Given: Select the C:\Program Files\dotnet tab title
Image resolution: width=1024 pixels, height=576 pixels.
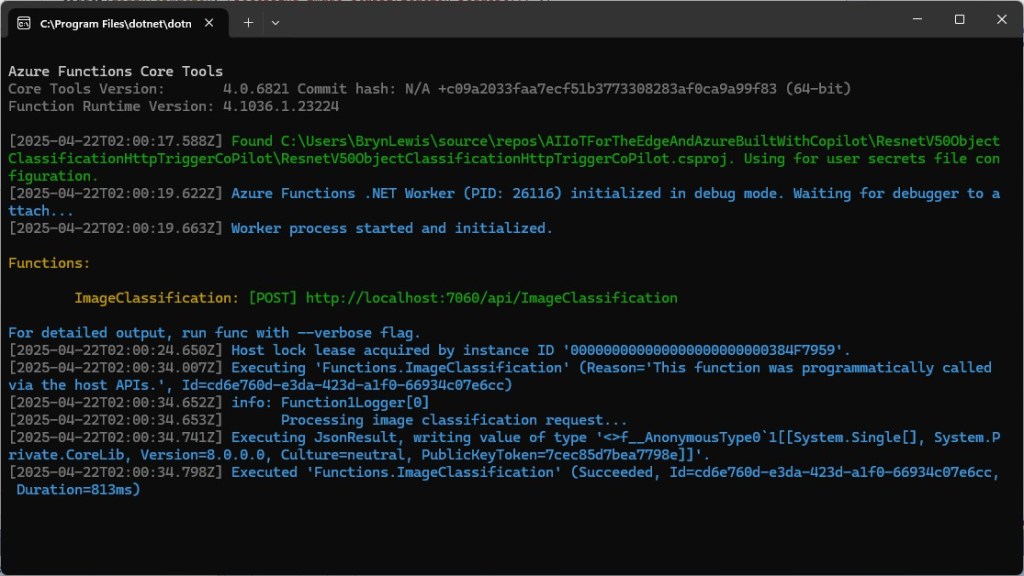Looking at the screenshot, I should coord(110,23).
